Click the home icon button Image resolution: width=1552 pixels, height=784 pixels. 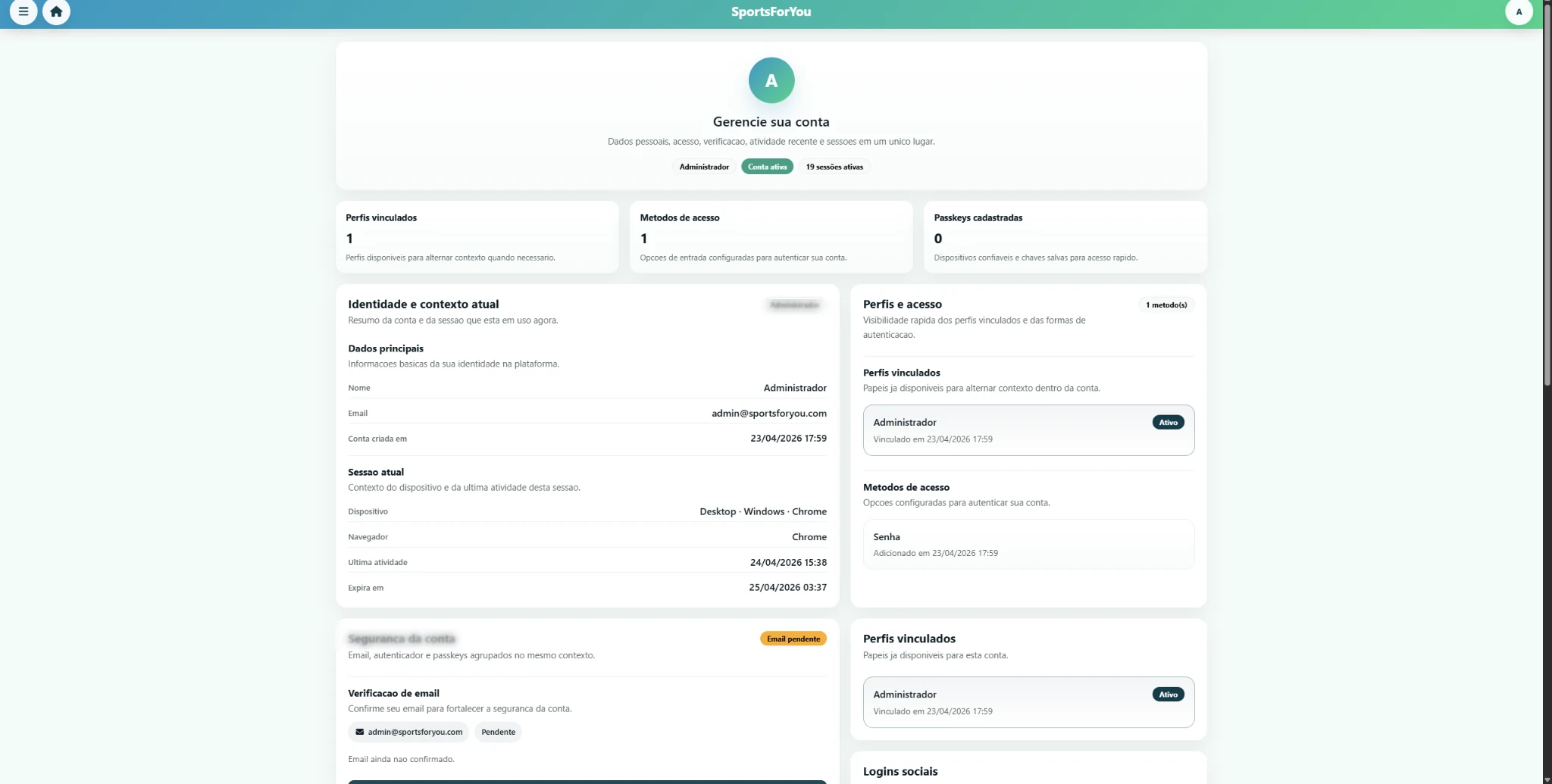pyautogui.click(x=56, y=12)
